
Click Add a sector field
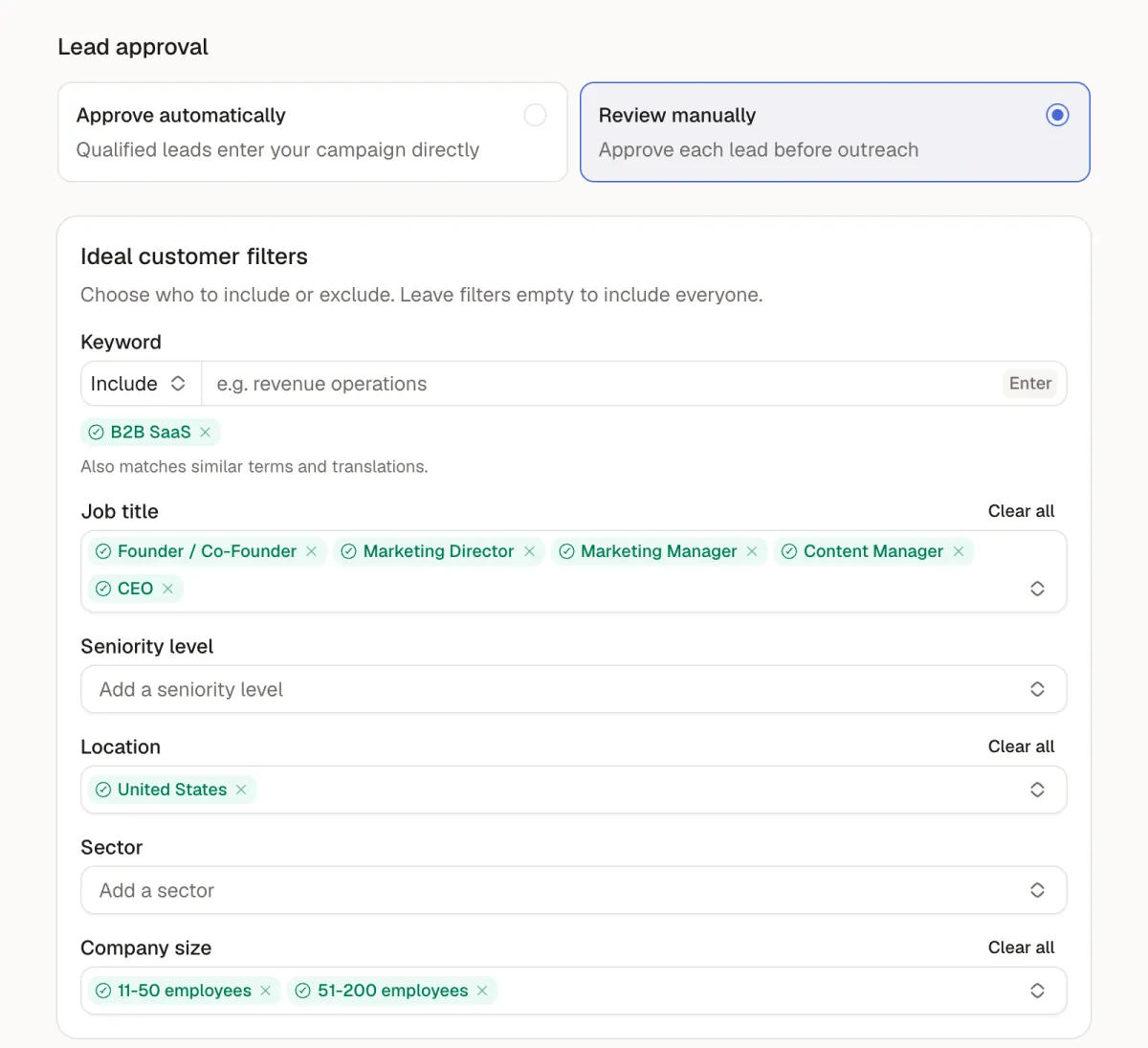pos(574,890)
